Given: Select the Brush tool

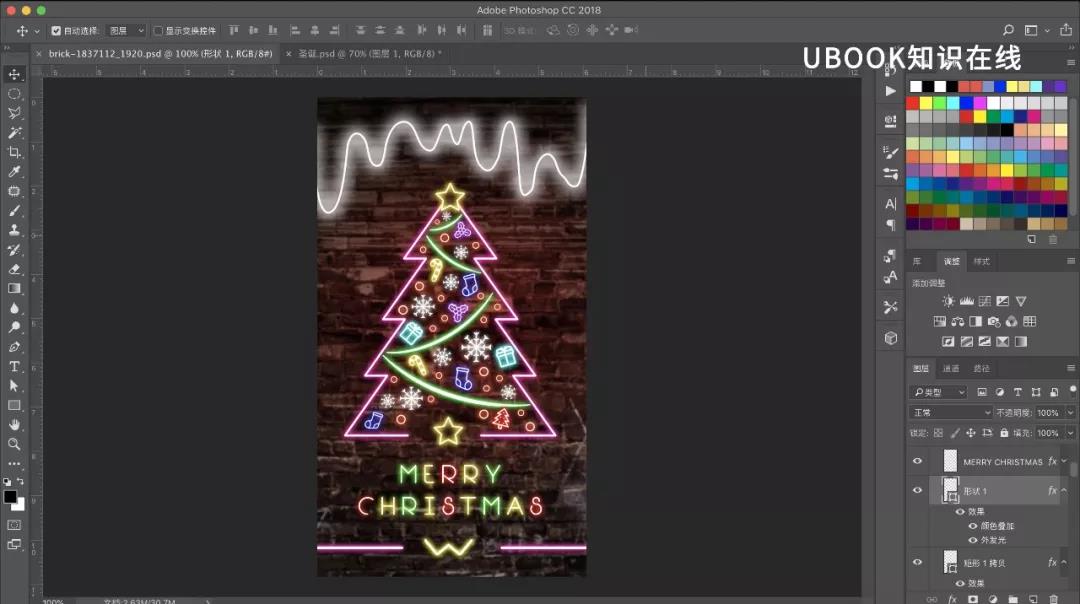Looking at the screenshot, I should coord(14,211).
